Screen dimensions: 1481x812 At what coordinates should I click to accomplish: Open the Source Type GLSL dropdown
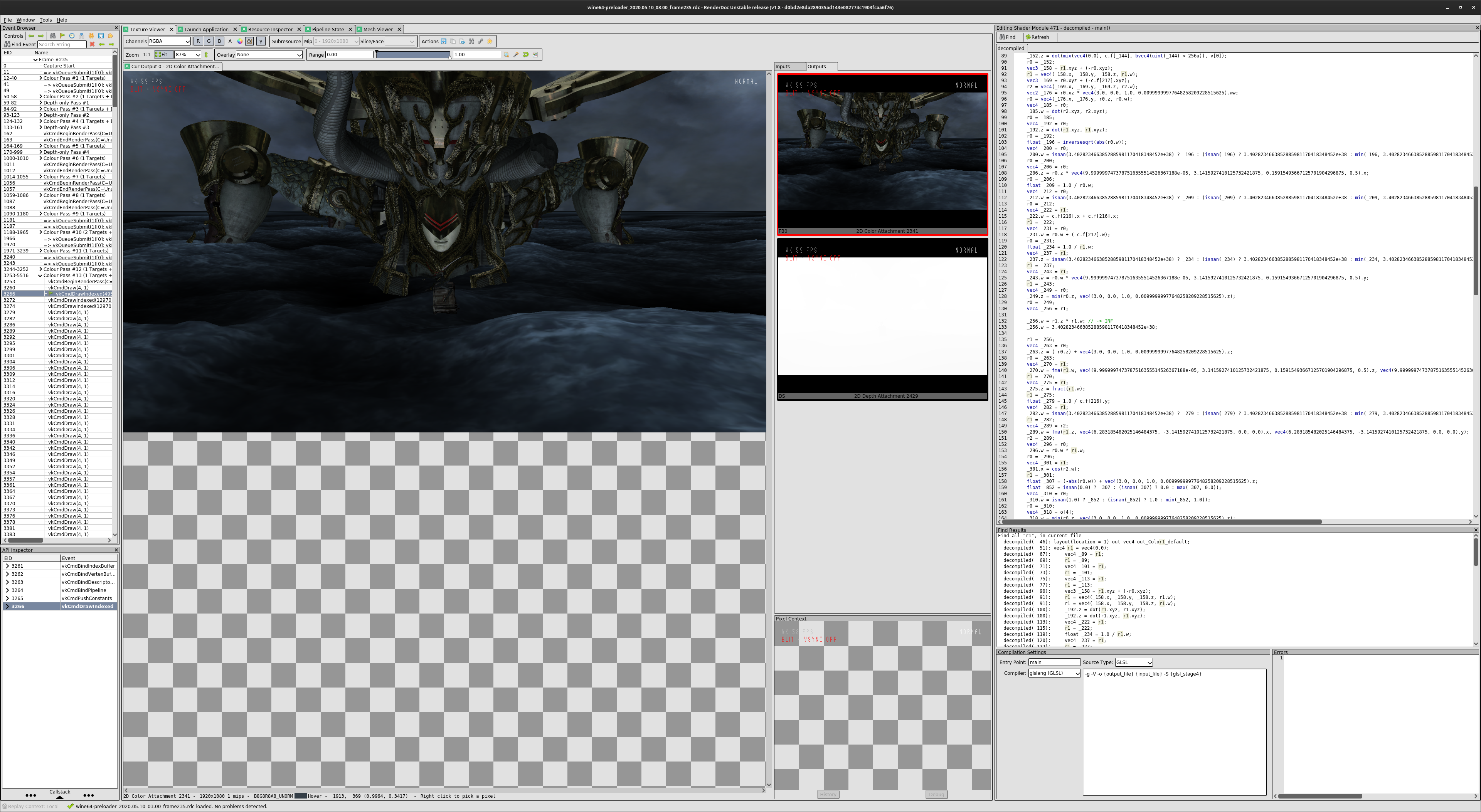[1133, 662]
